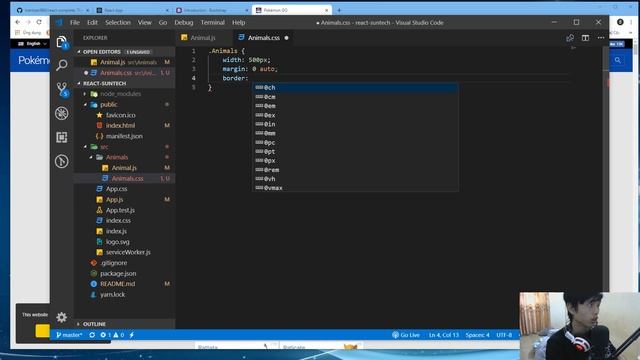Open the Extensions view in activity bar

coord(62,137)
